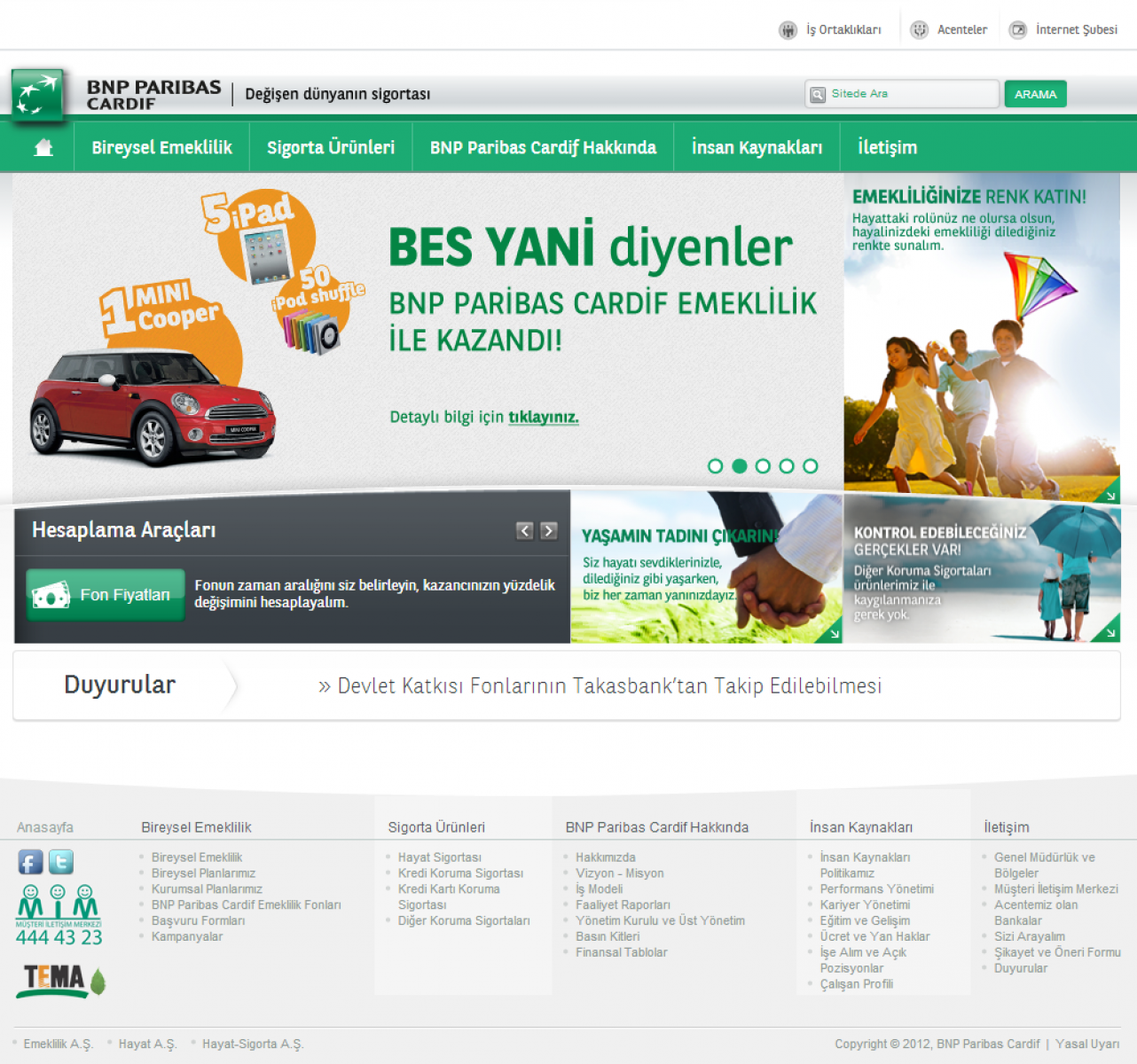Expand the Yaşamın Tadını Çıkarın banner arrow
The width and height of the screenshot is (1137, 1064).
(834, 634)
